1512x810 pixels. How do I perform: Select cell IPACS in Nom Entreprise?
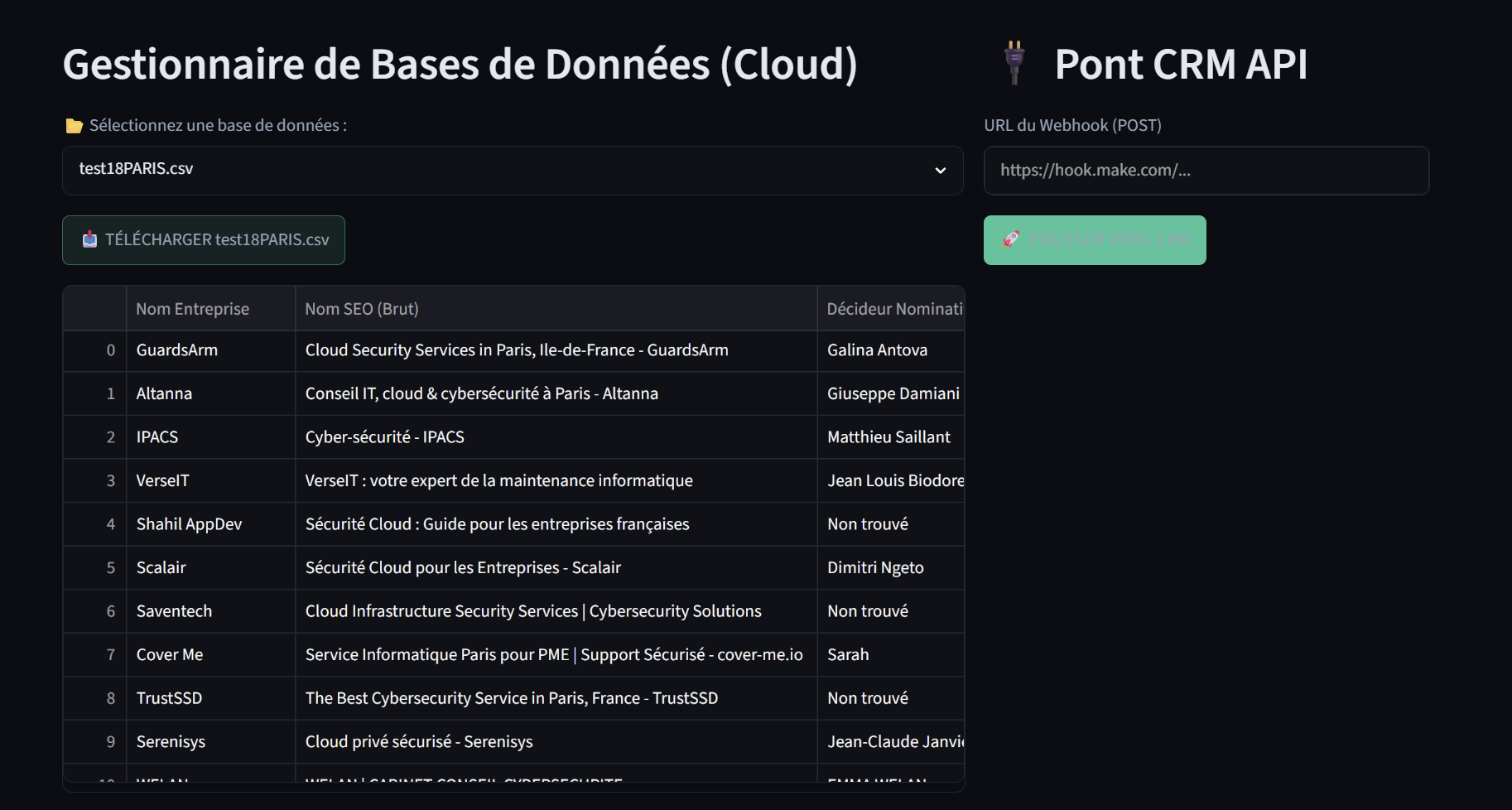(x=211, y=437)
